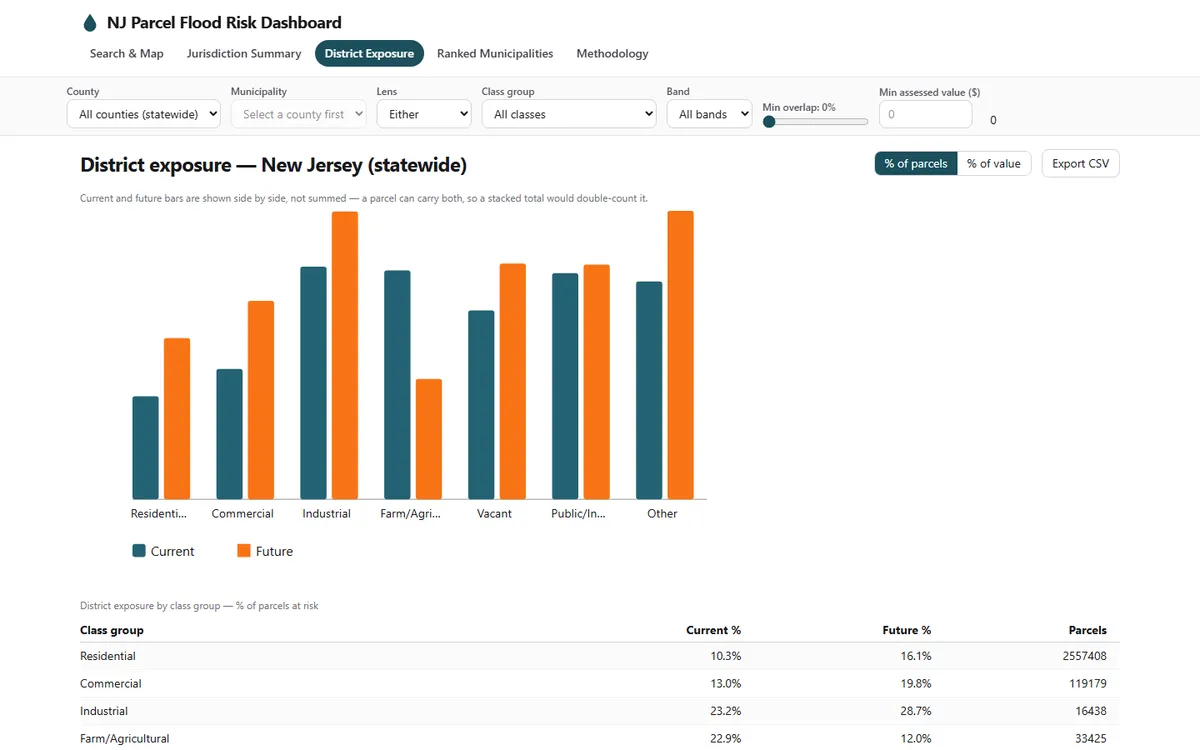Click Farm/Agricultural parcels value 33425
This screenshot has height=750, width=1200.
(1090, 738)
